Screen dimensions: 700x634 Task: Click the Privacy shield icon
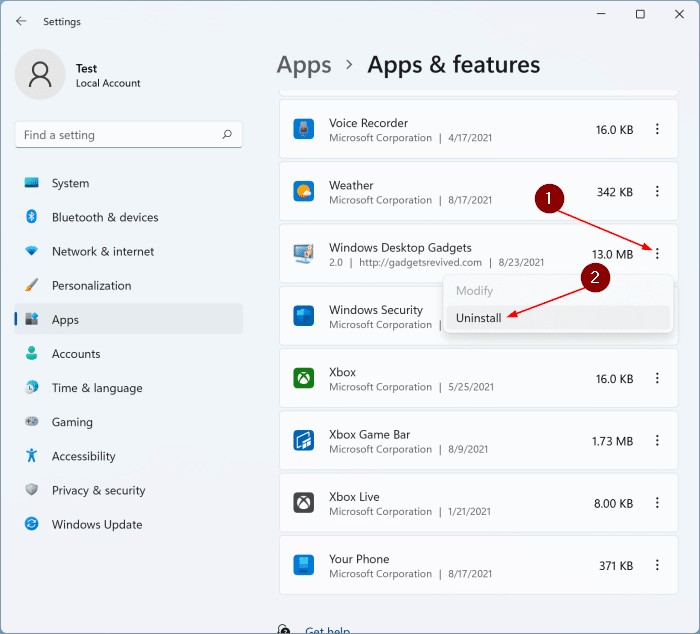coord(32,489)
